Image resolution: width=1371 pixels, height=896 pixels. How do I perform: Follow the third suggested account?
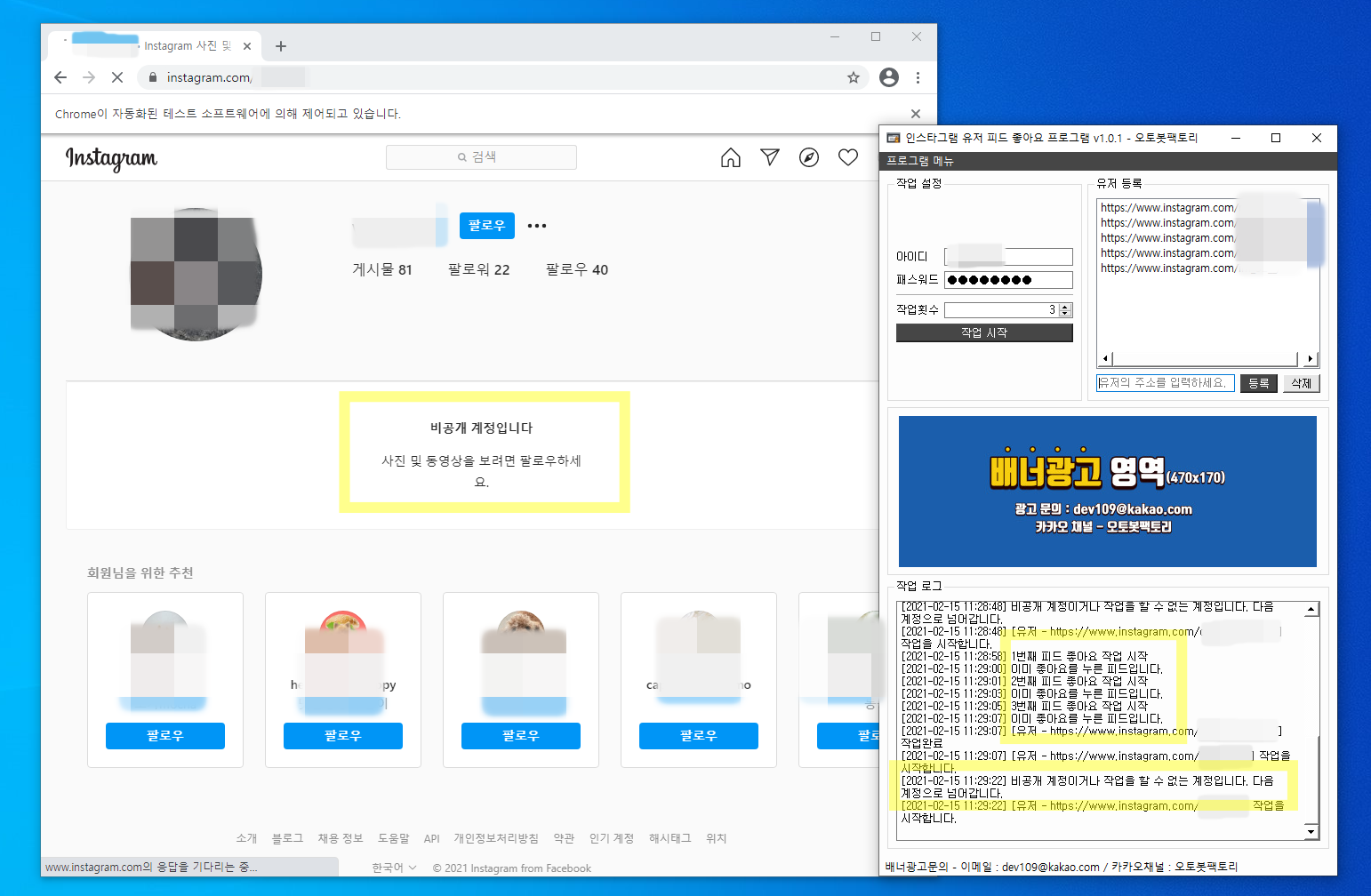[x=521, y=736]
